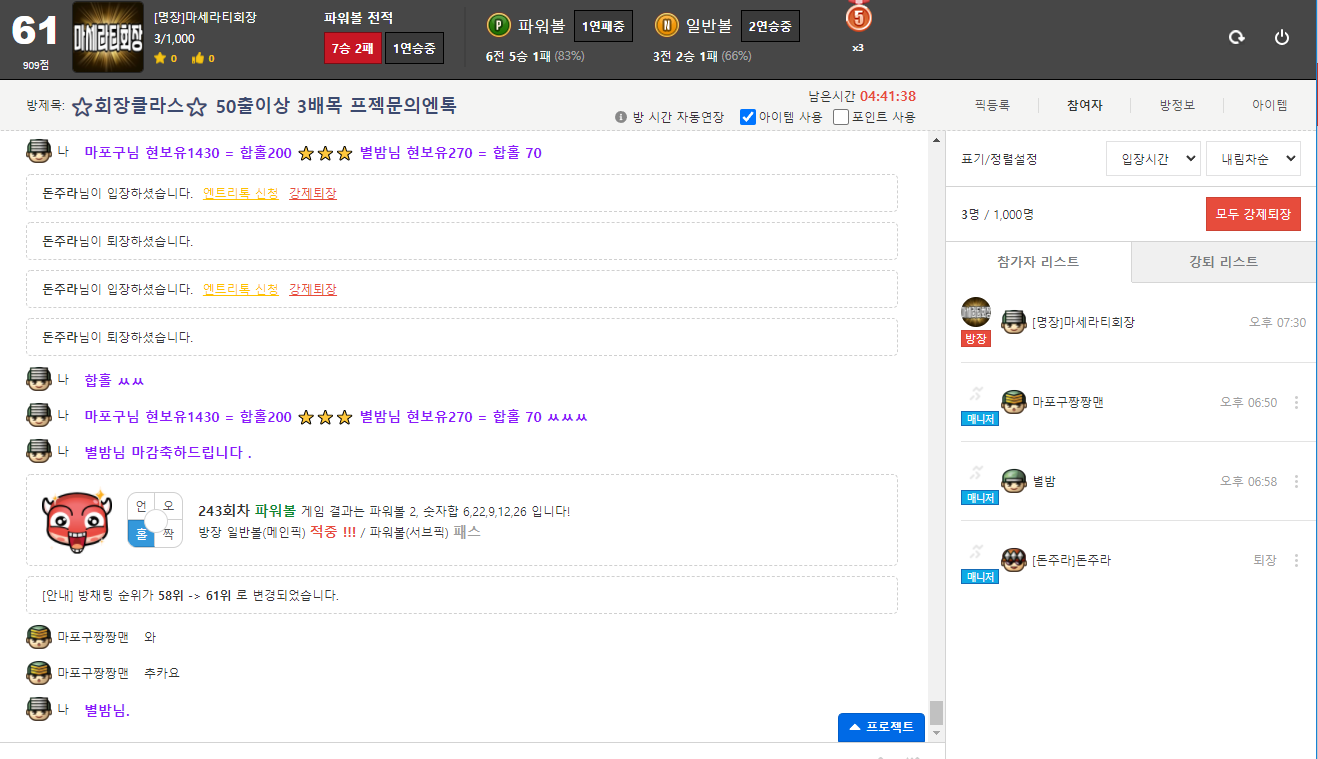Image resolution: width=1318 pixels, height=759 pixels.
Task: Click the number 5 medal icon
Action: click(858, 17)
